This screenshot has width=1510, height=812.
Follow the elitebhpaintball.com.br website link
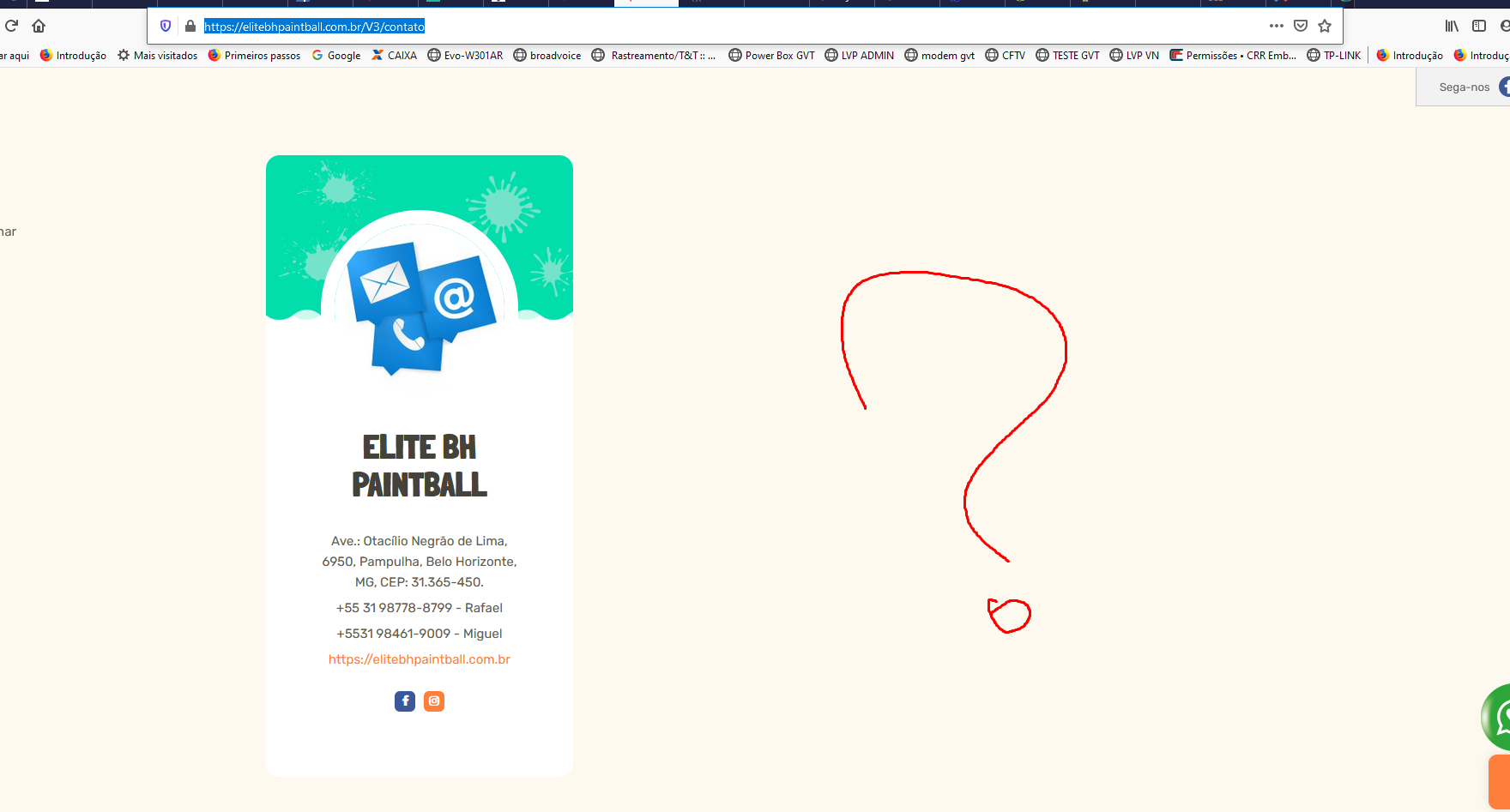click(420, 659)
